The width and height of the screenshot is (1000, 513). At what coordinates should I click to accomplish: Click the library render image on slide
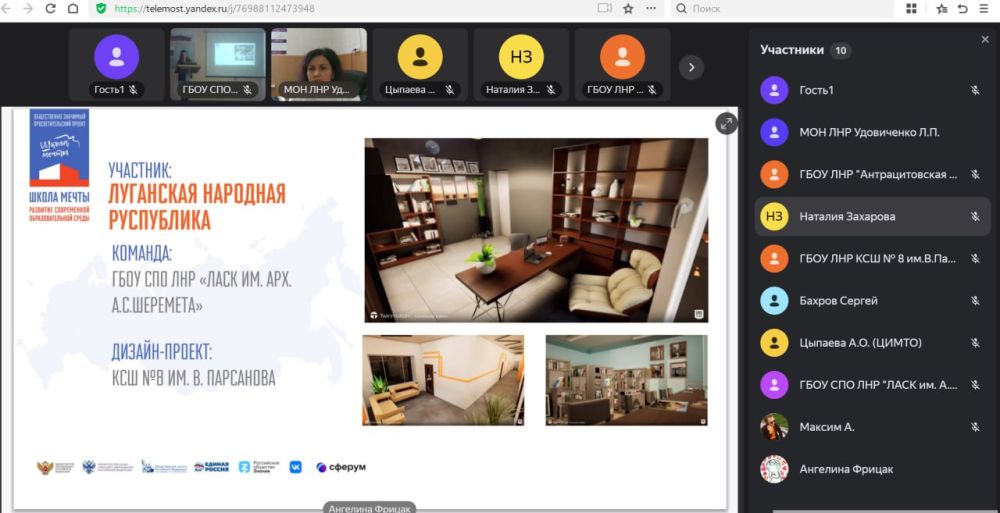(626, 380)
